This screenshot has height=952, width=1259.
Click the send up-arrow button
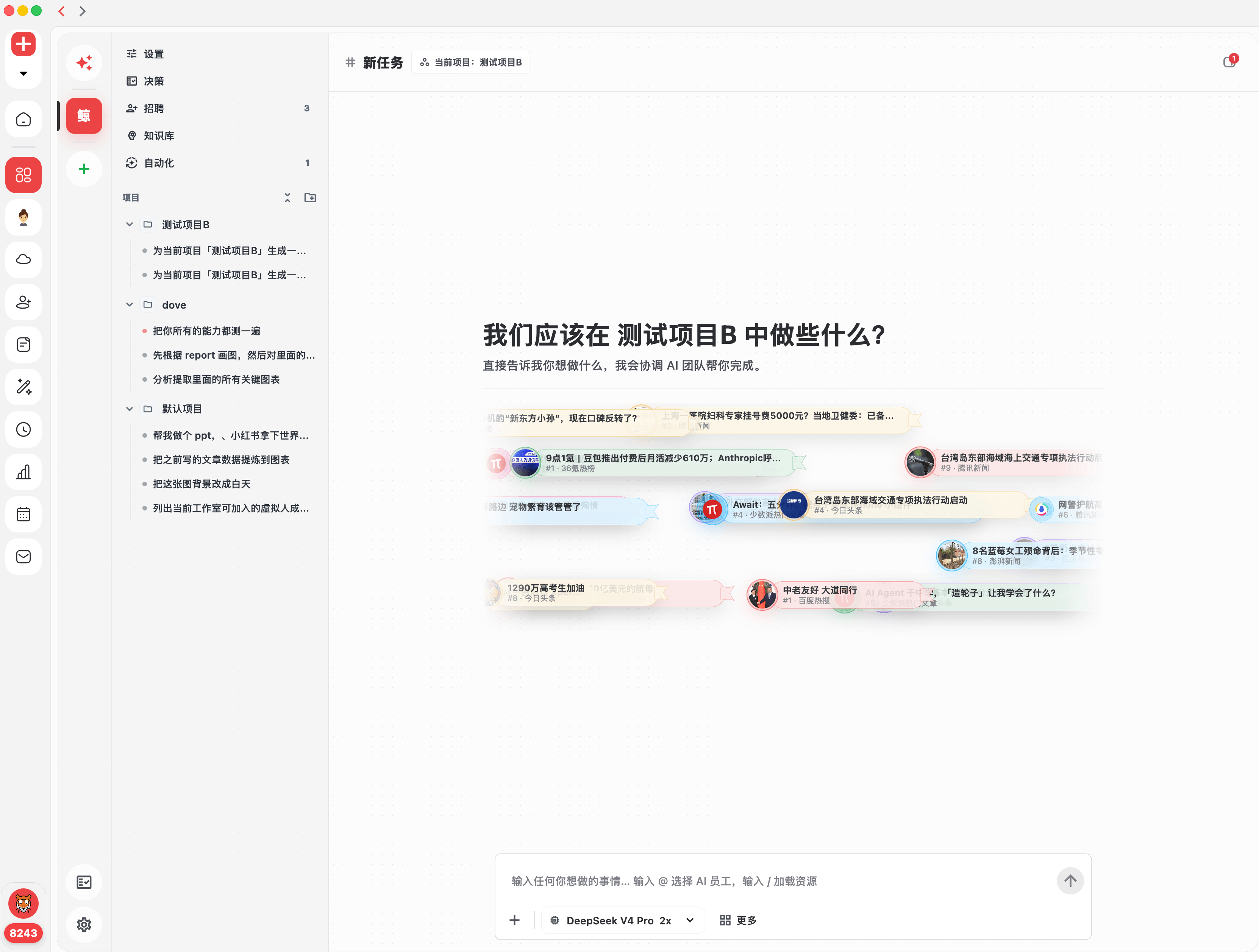[x=1070, y=881]
